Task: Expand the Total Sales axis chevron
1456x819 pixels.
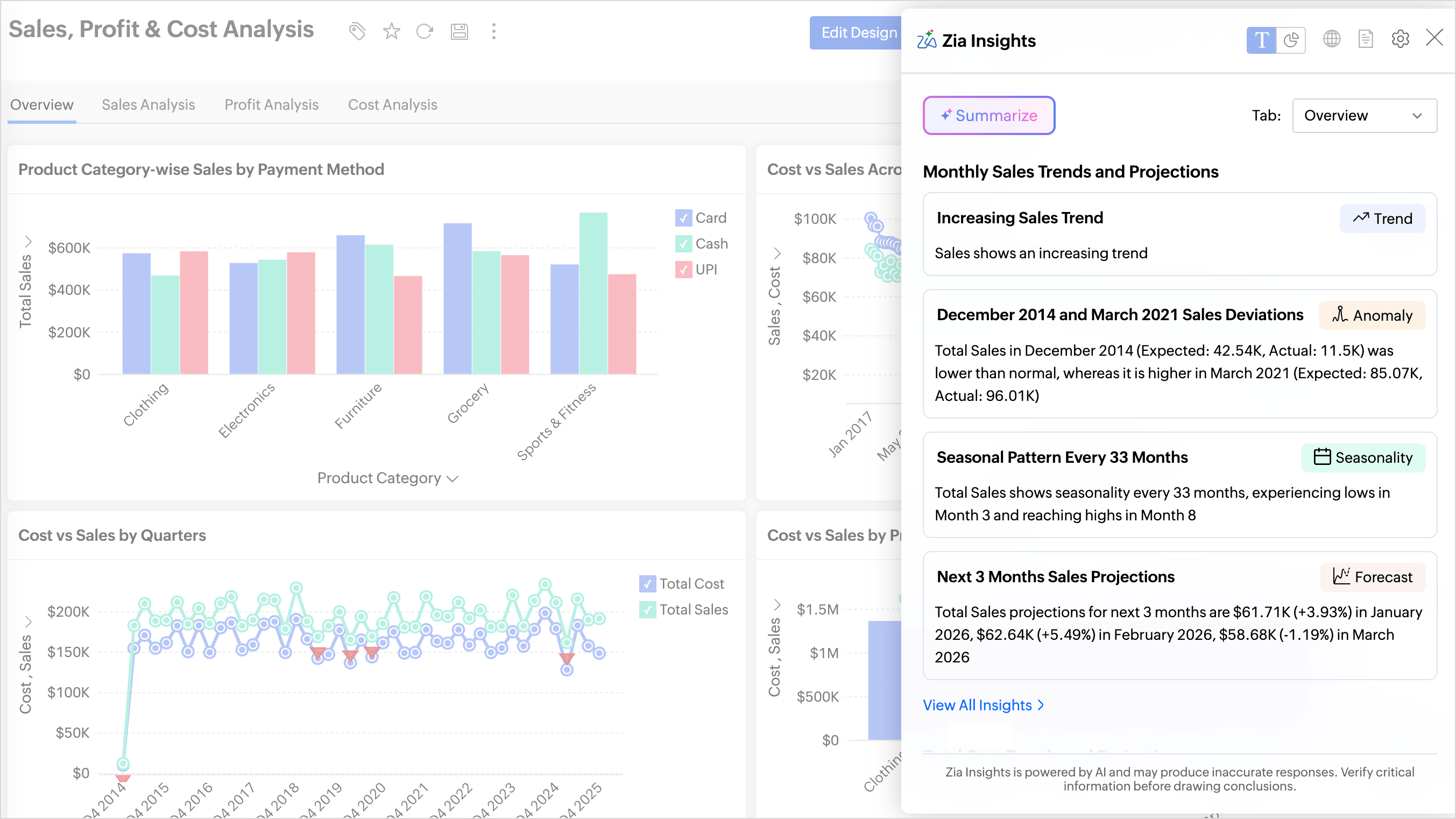Action: pos(27,242)
